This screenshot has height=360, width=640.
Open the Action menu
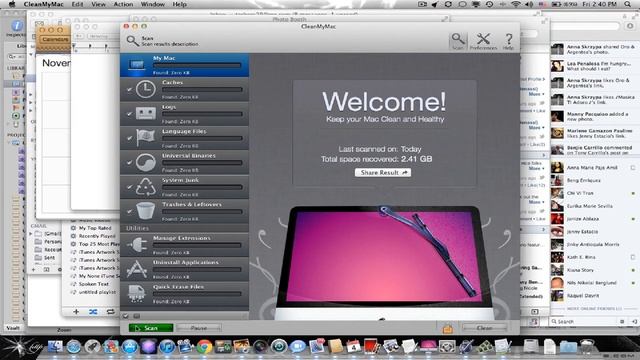(x=123, y=4)
